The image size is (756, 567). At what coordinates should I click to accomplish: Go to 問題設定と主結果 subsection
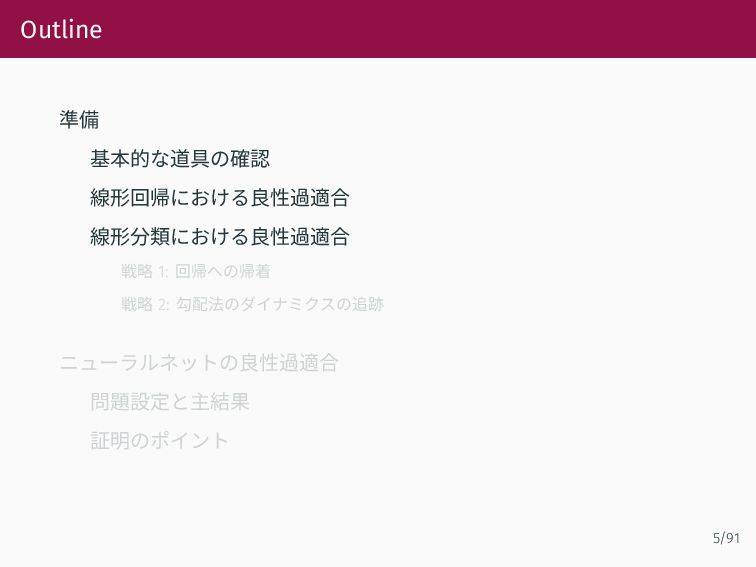click(x=170, y=402)
